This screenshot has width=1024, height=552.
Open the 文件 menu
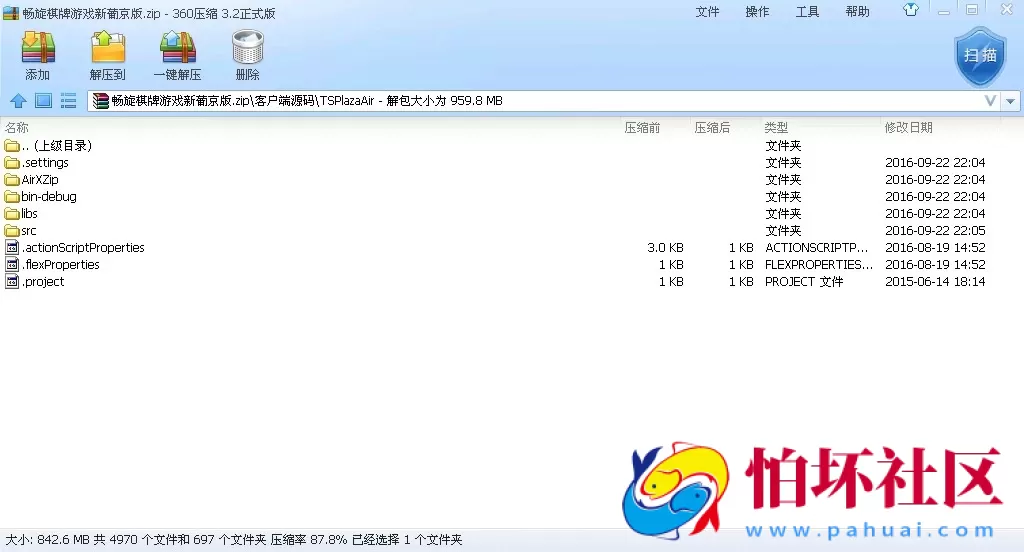(707, 12)
